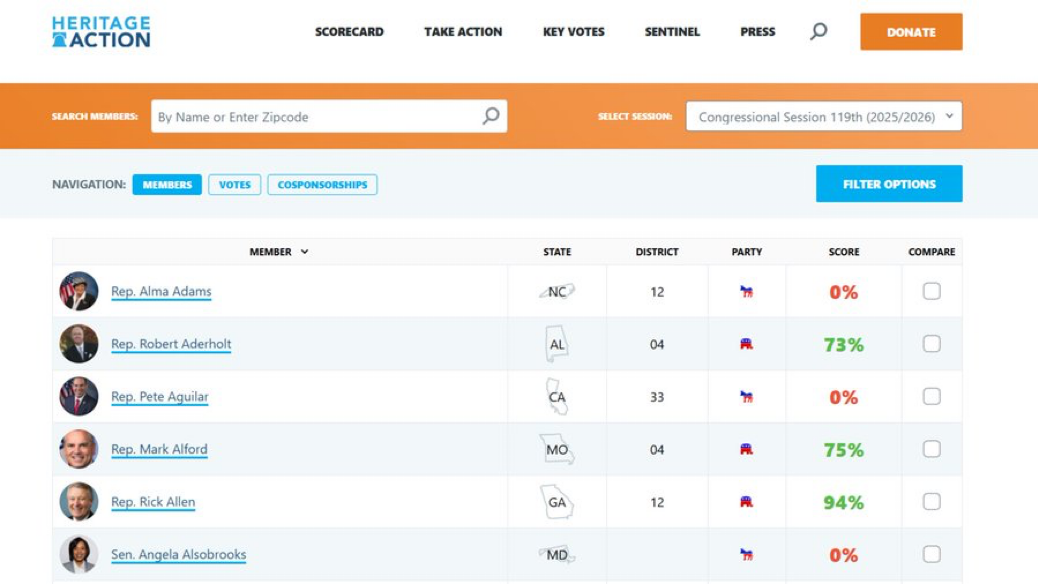
Task: Go to Key Votes page
Action: 573,32
